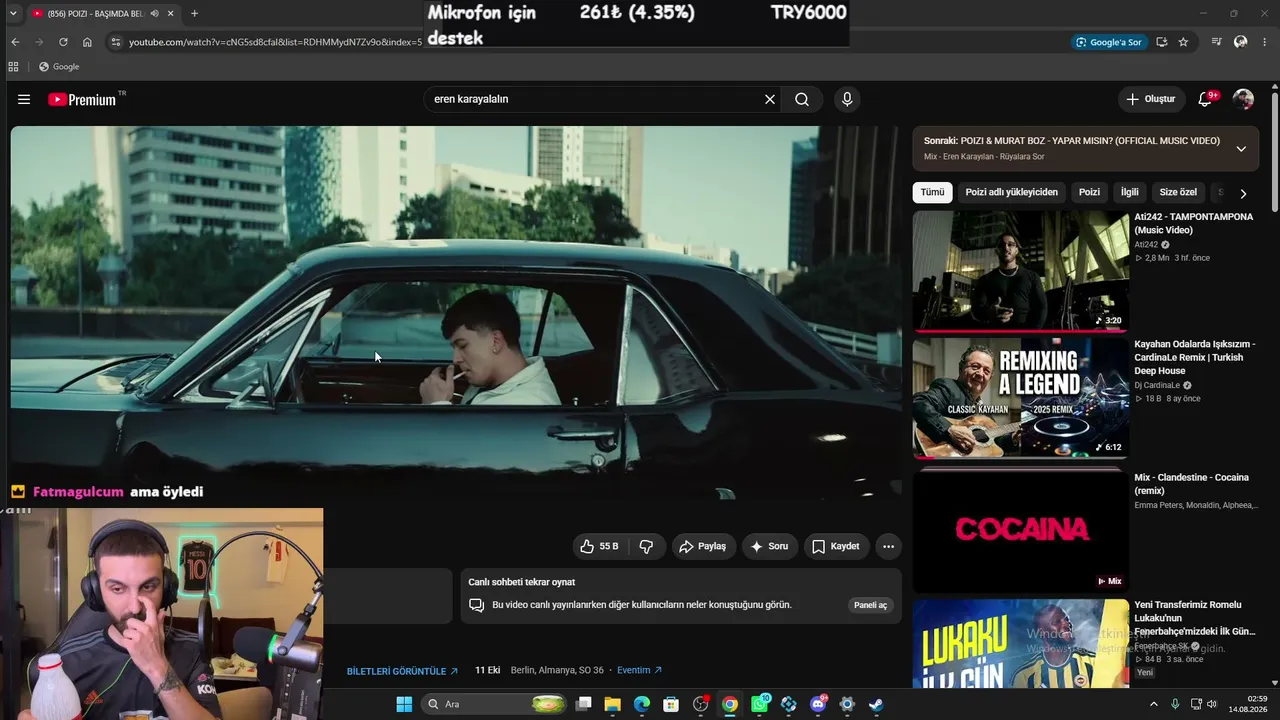Open the Chrome profile avatar
Screen dimensions: 1280x720
[x=1241, y=42]
